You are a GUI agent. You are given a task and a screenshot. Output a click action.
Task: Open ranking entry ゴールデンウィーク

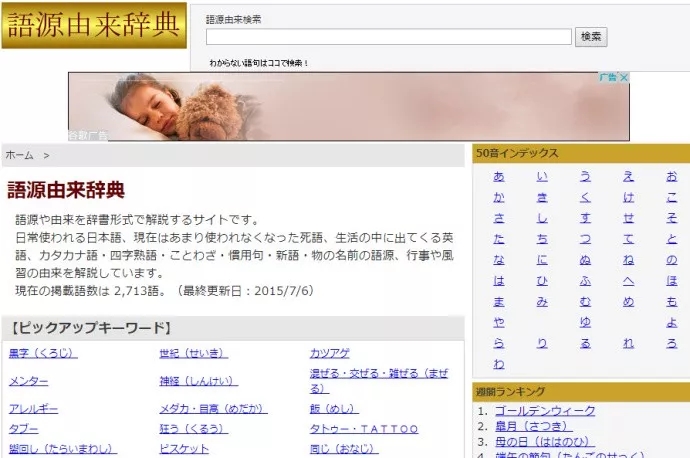[x=545, y=411]
